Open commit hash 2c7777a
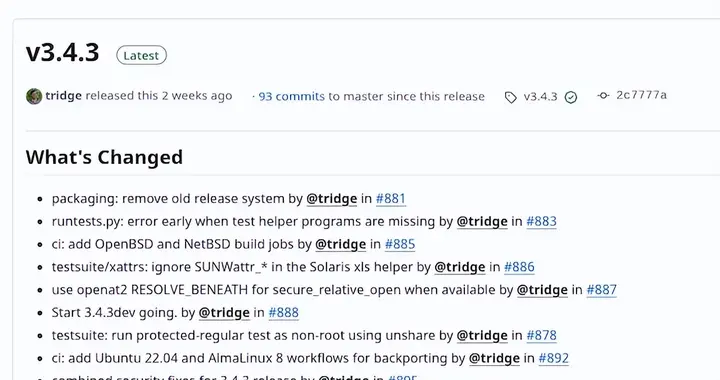The image size is (720, 380). (x=641, y=95)
